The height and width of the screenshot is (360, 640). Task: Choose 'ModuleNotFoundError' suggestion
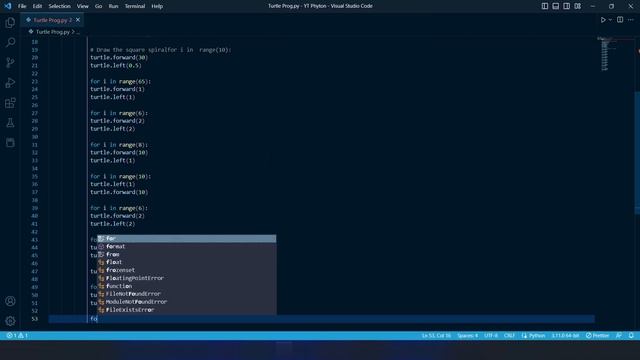187,302
